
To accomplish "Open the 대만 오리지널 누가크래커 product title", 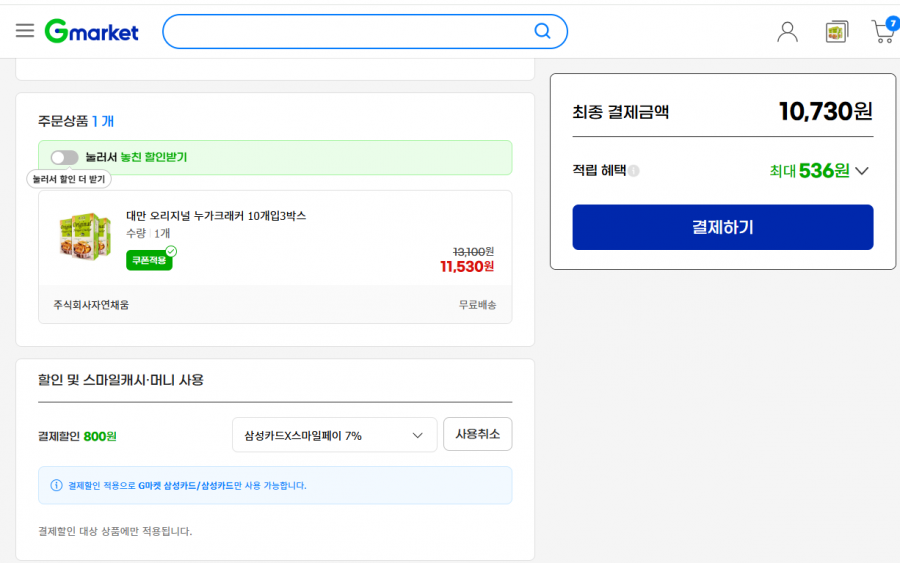I will pos(216,216).
